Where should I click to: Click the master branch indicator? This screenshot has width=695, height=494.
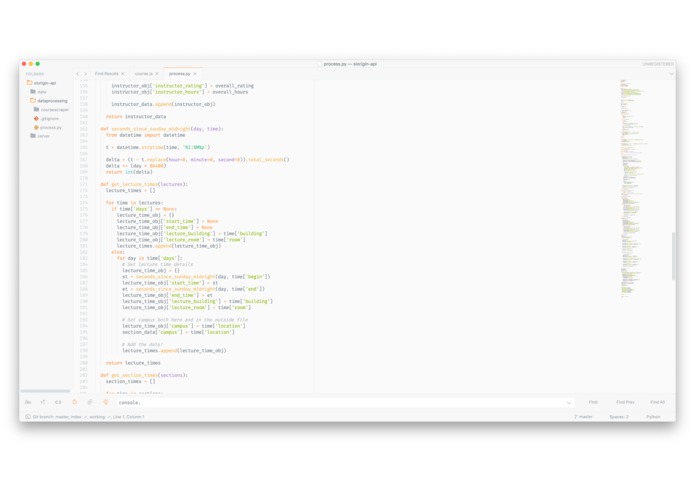[x=583, y=417]
